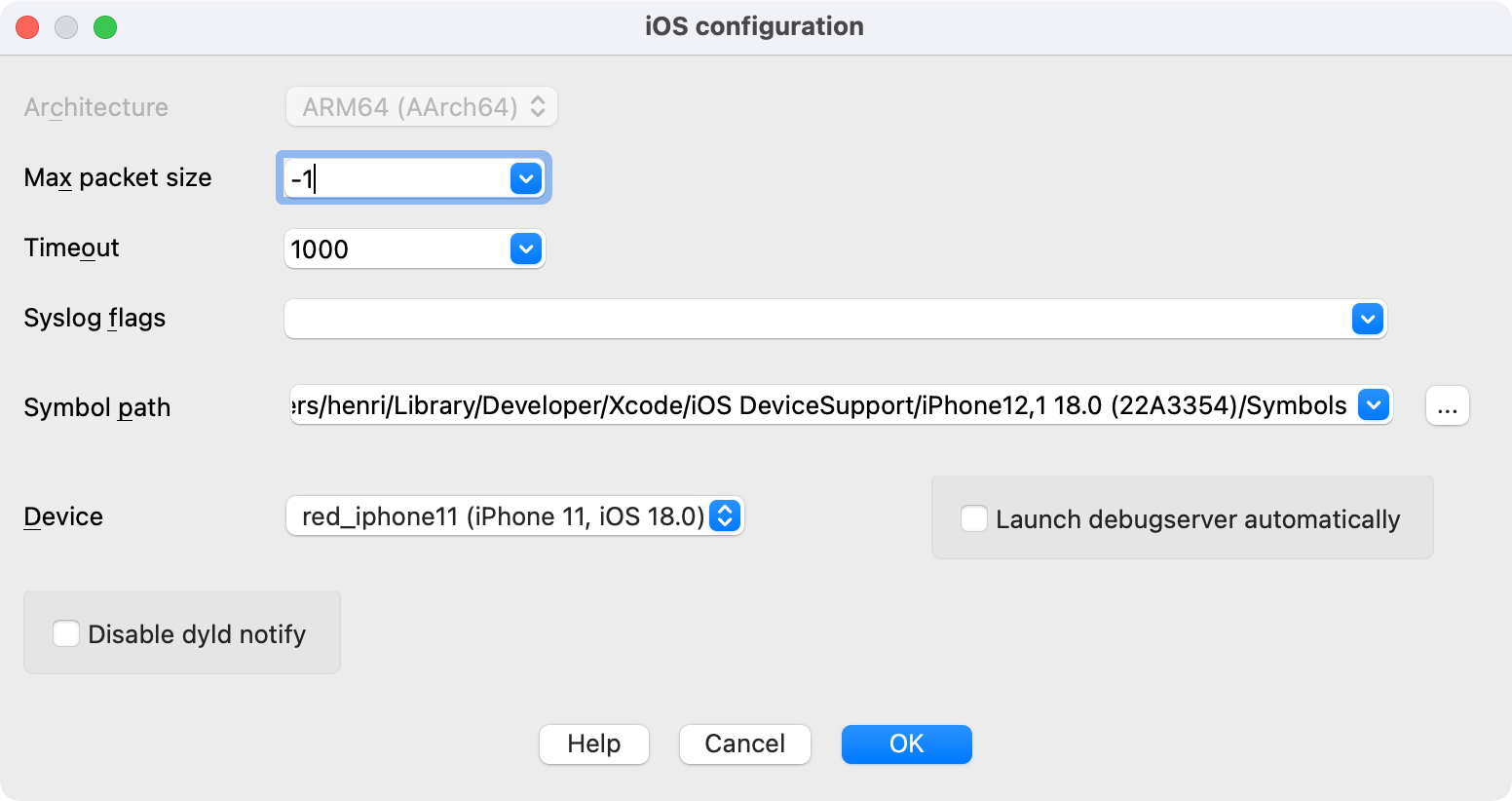
Task: Check the Disable dyld notify option
Action: point(65,633)
